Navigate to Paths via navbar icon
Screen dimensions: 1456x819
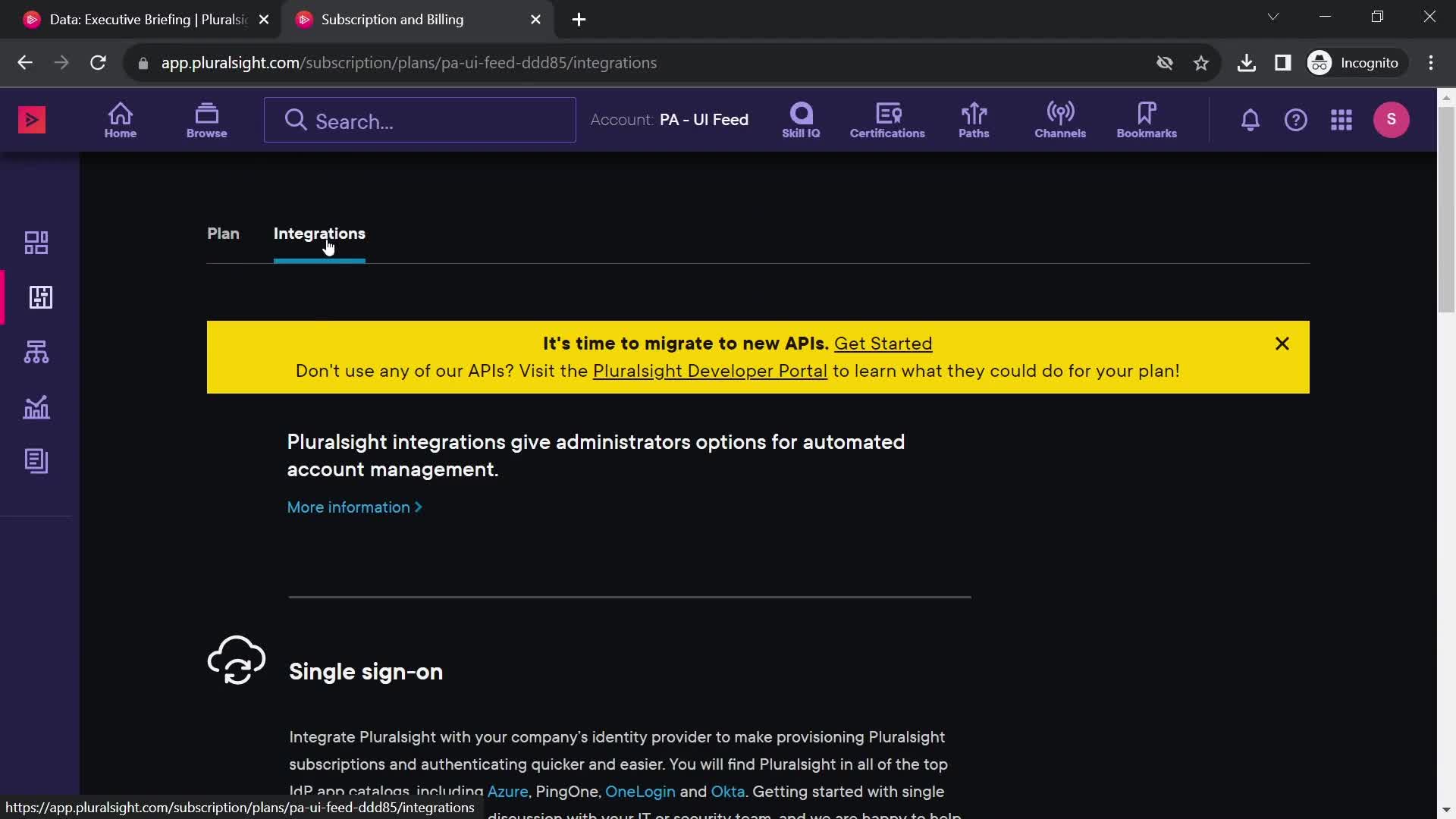point(973,119)
